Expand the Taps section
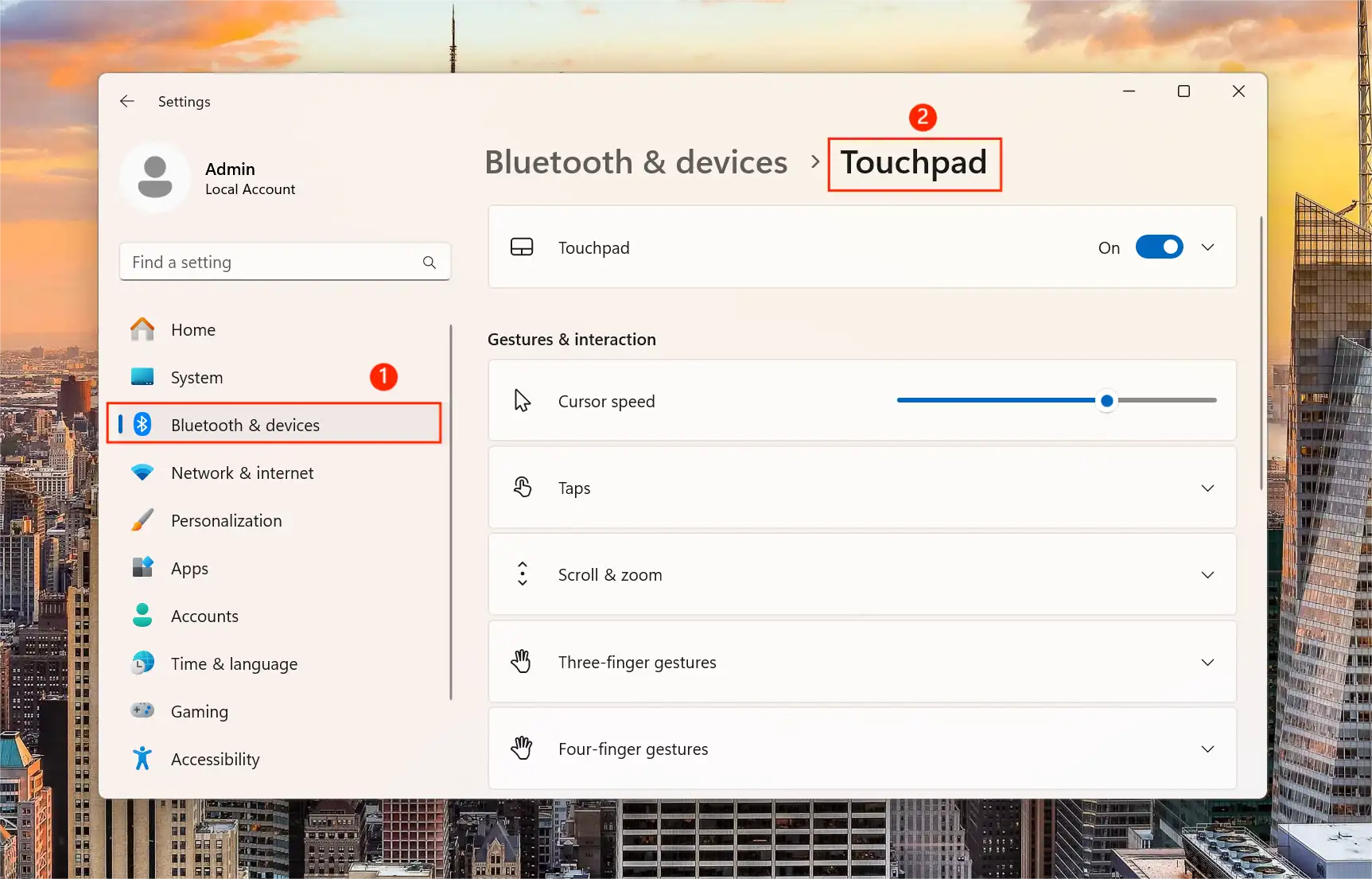 click(x=1207, y=488)
